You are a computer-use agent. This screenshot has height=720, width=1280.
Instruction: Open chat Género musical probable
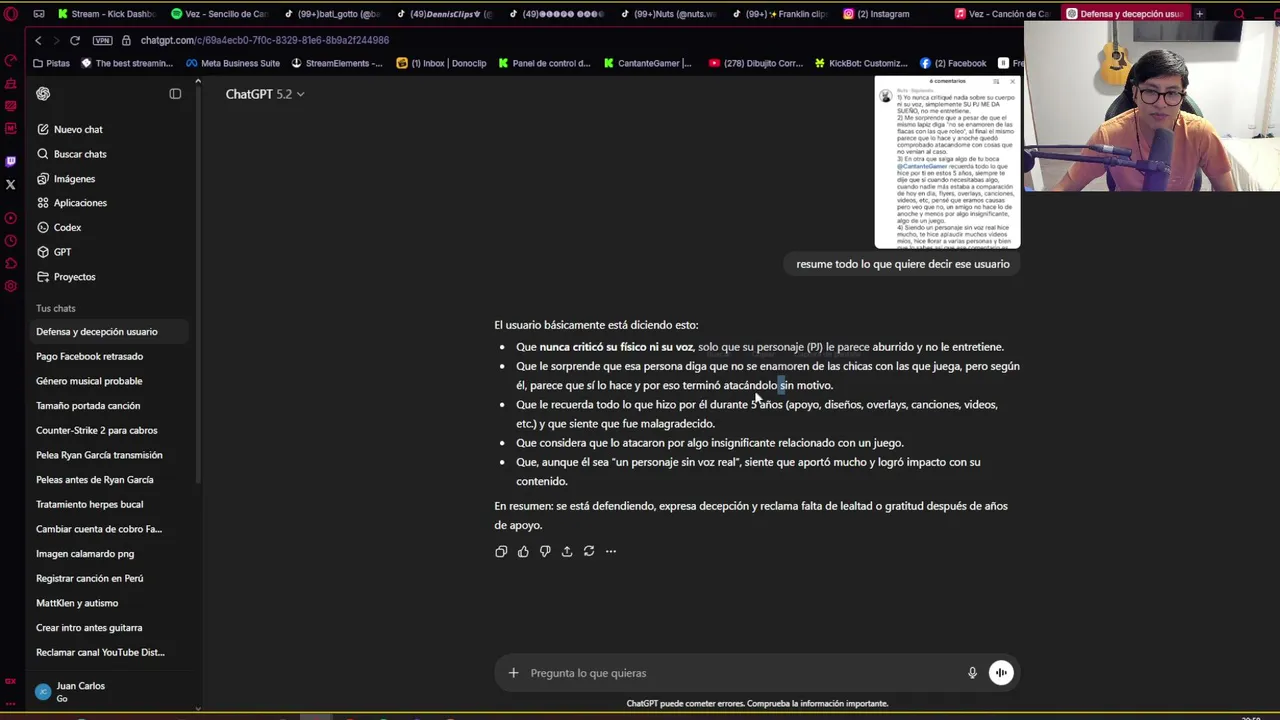(x=89, y=381)
